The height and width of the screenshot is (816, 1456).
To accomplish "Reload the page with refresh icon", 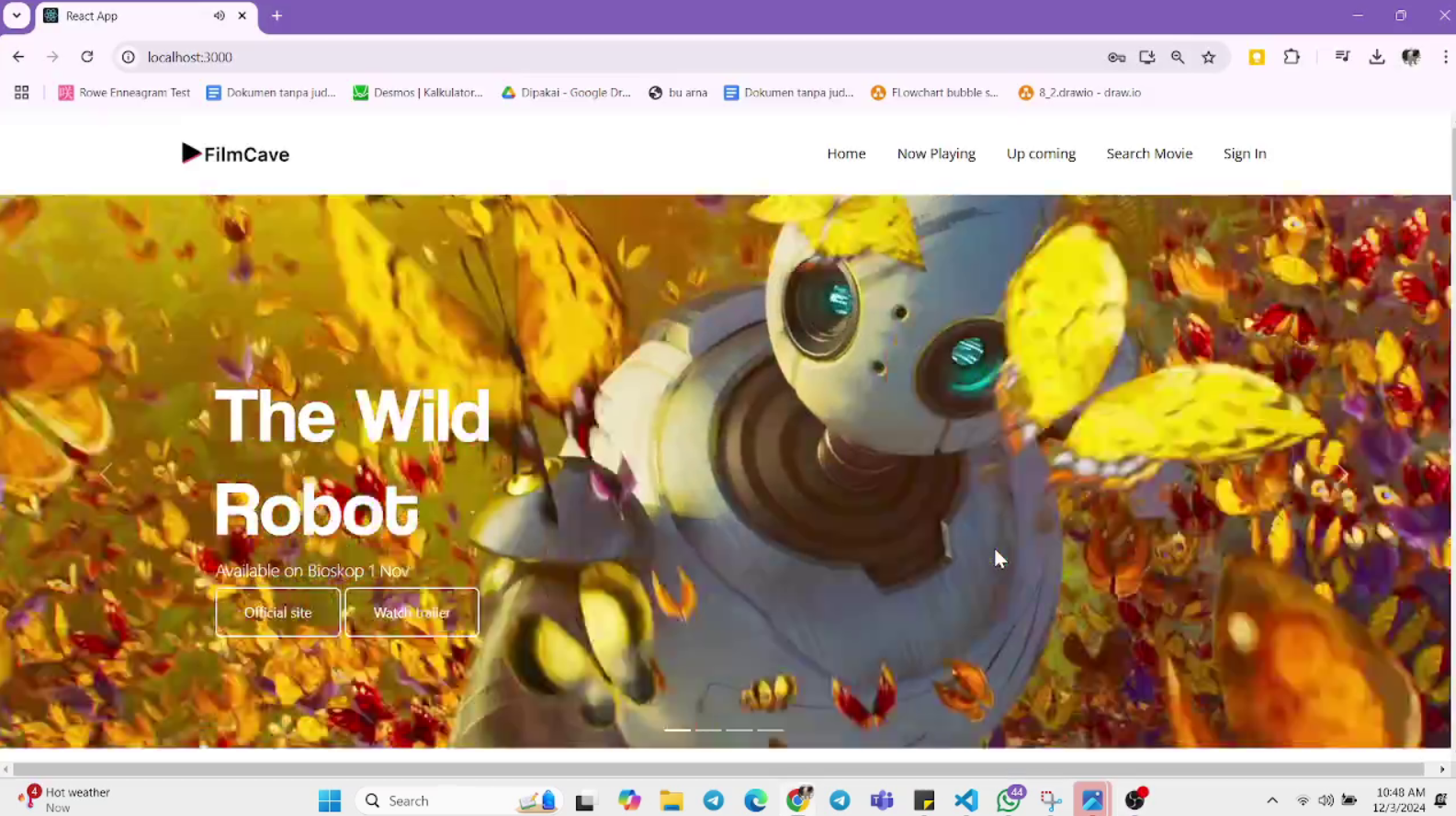I will tap(87, 57).
